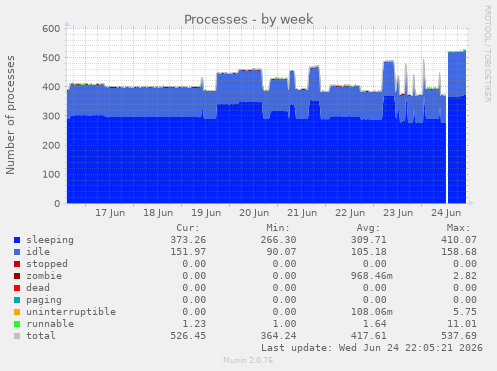Image resolution: width=497 pixels, height=371 pixels.
Task: Click the '22 Jun' x-axis label
Action: (x=350, y=213)
